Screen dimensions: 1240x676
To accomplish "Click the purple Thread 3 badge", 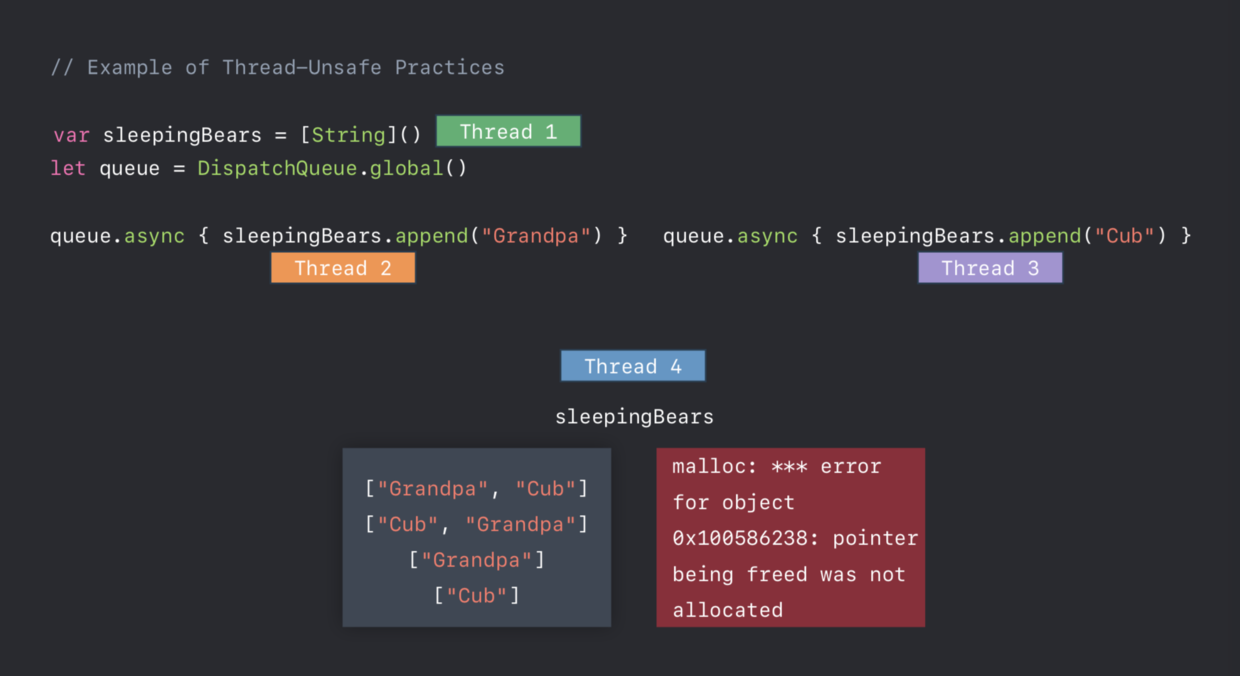I will (990, 268).
